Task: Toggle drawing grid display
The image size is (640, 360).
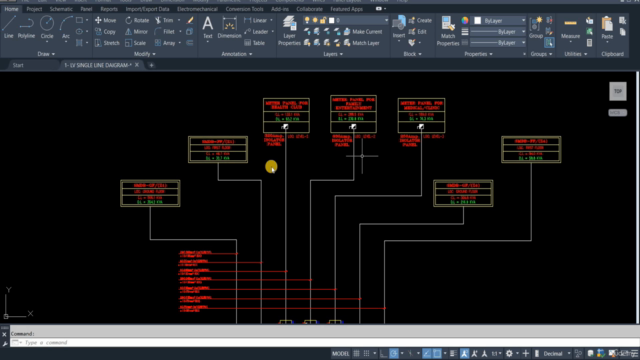Action: pyautogui.click(x=356, y=353)
